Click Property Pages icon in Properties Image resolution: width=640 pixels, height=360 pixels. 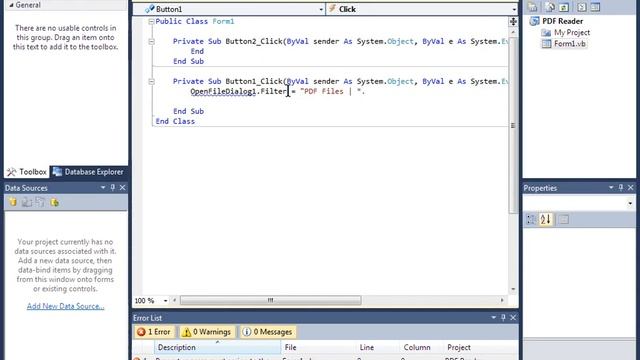564,220
